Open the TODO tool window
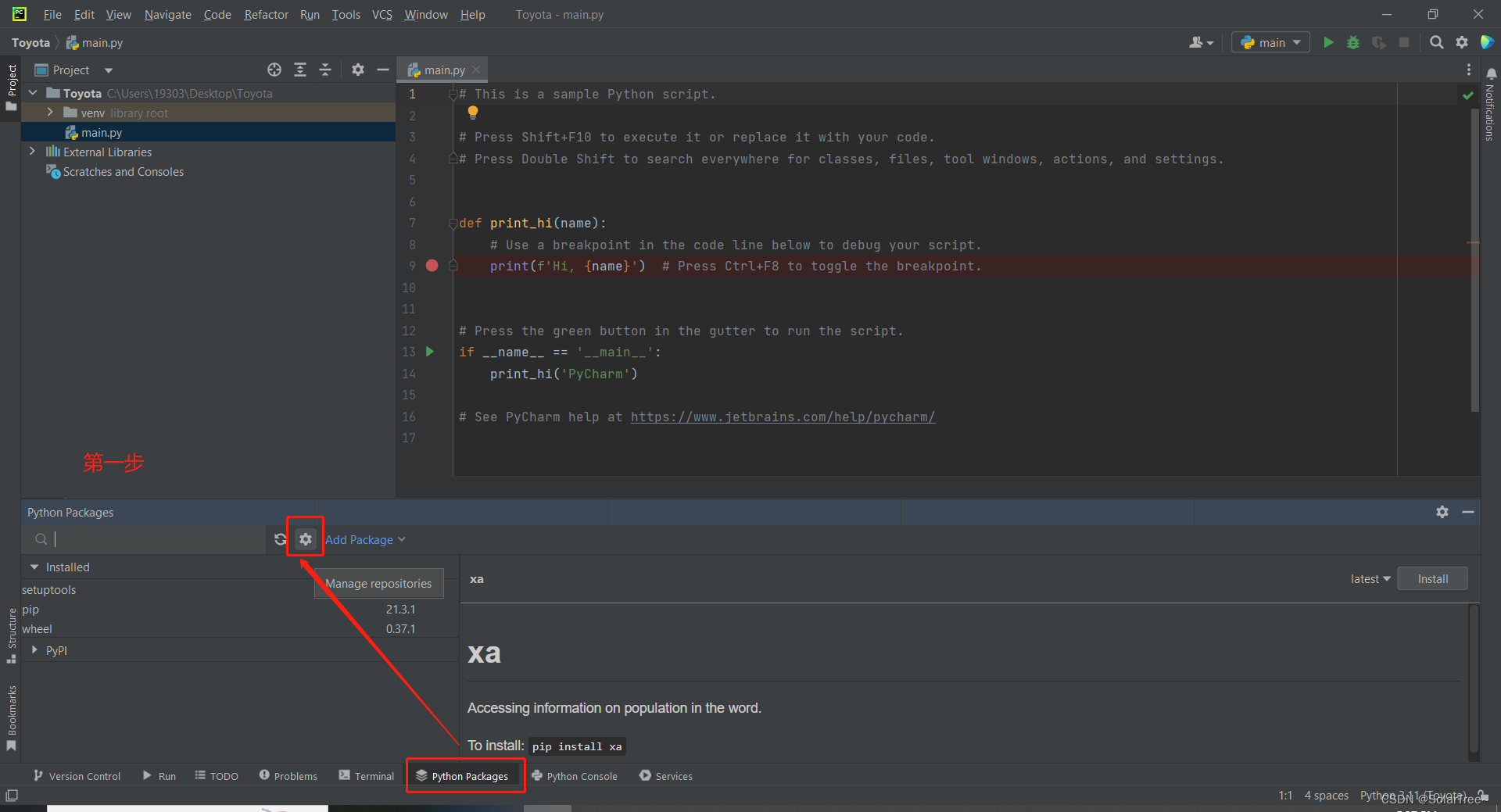 tap(217, 775)
